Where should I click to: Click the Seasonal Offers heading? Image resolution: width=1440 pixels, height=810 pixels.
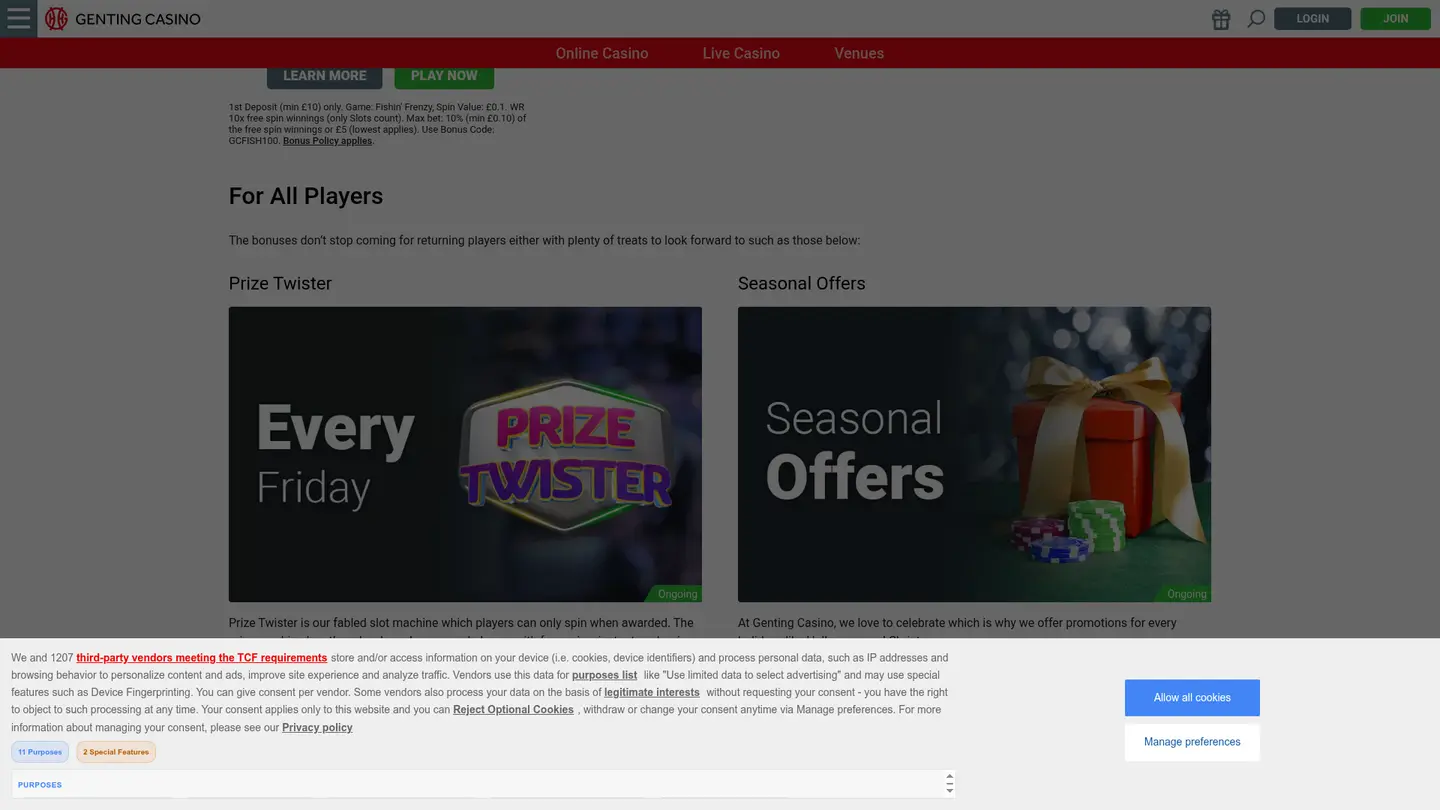[x=801, y=283]
